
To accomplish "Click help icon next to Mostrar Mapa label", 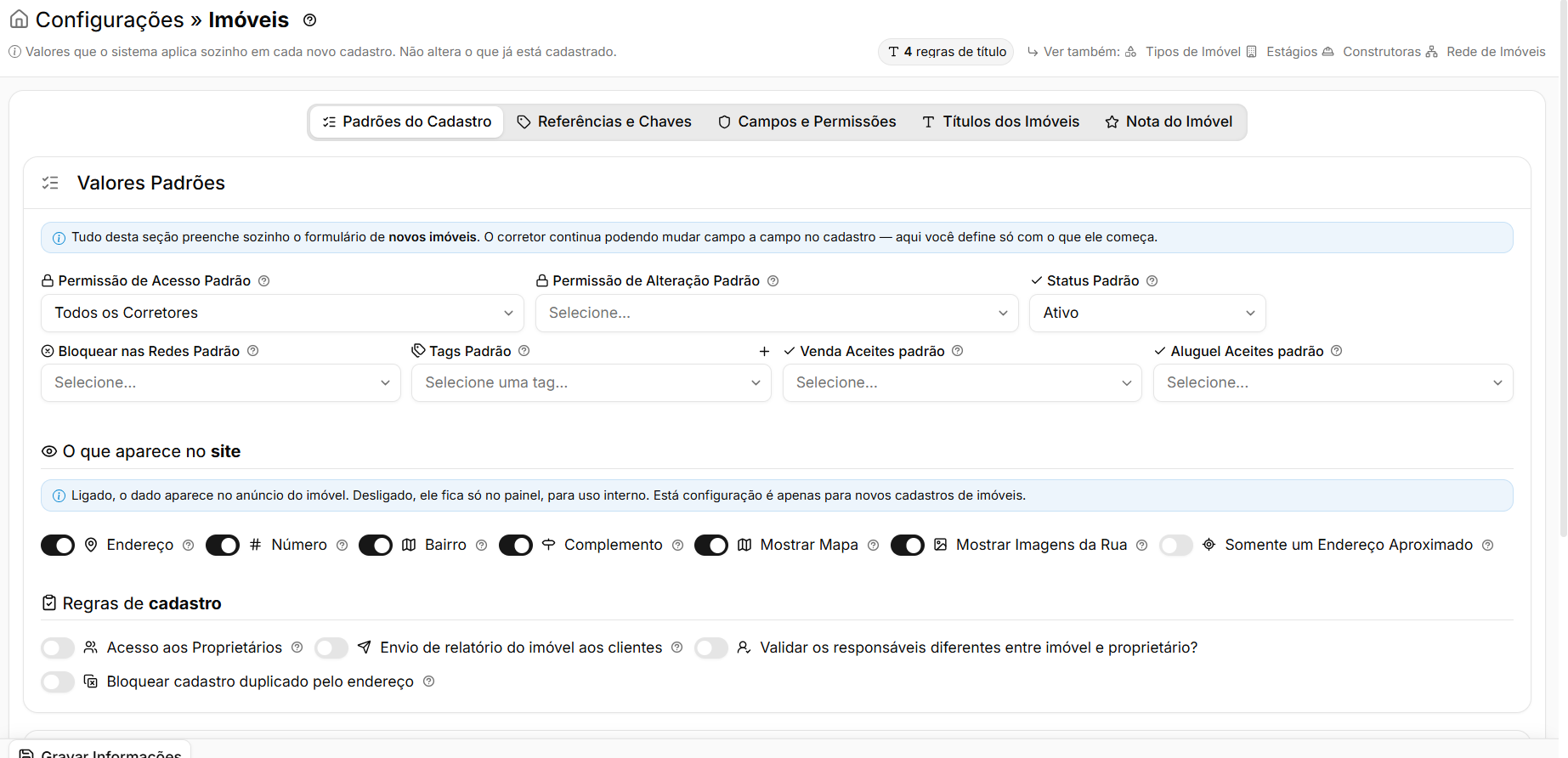I will [874, 546].
